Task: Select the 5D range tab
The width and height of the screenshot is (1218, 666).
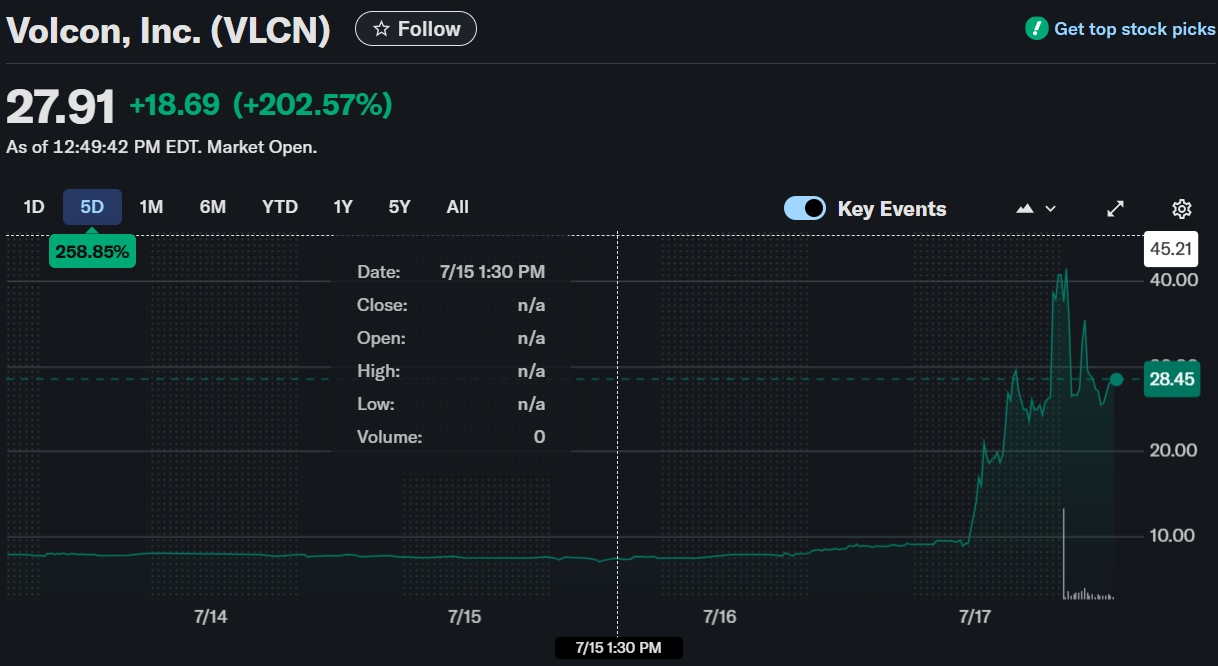Action: (x=92, y=207)
